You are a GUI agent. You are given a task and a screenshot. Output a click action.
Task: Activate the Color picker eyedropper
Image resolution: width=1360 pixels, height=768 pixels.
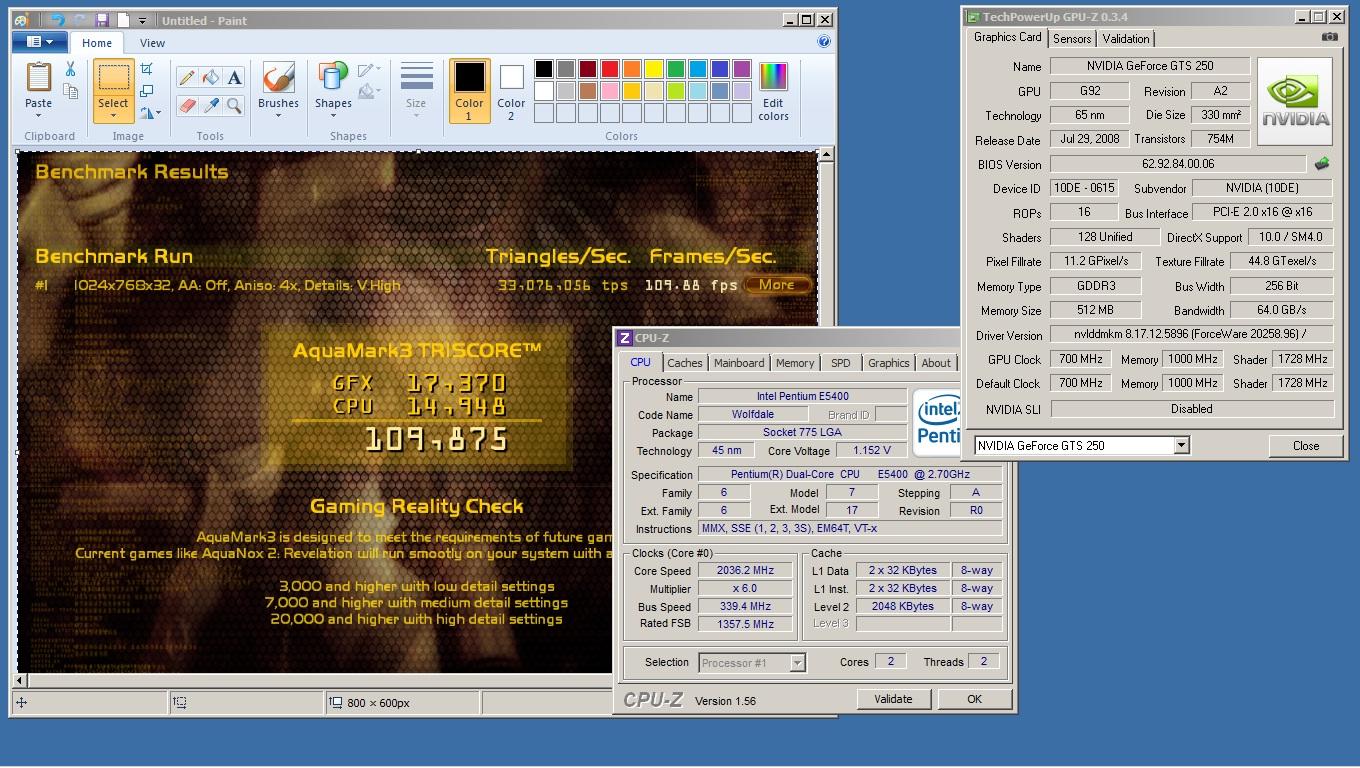coord(210,105)
